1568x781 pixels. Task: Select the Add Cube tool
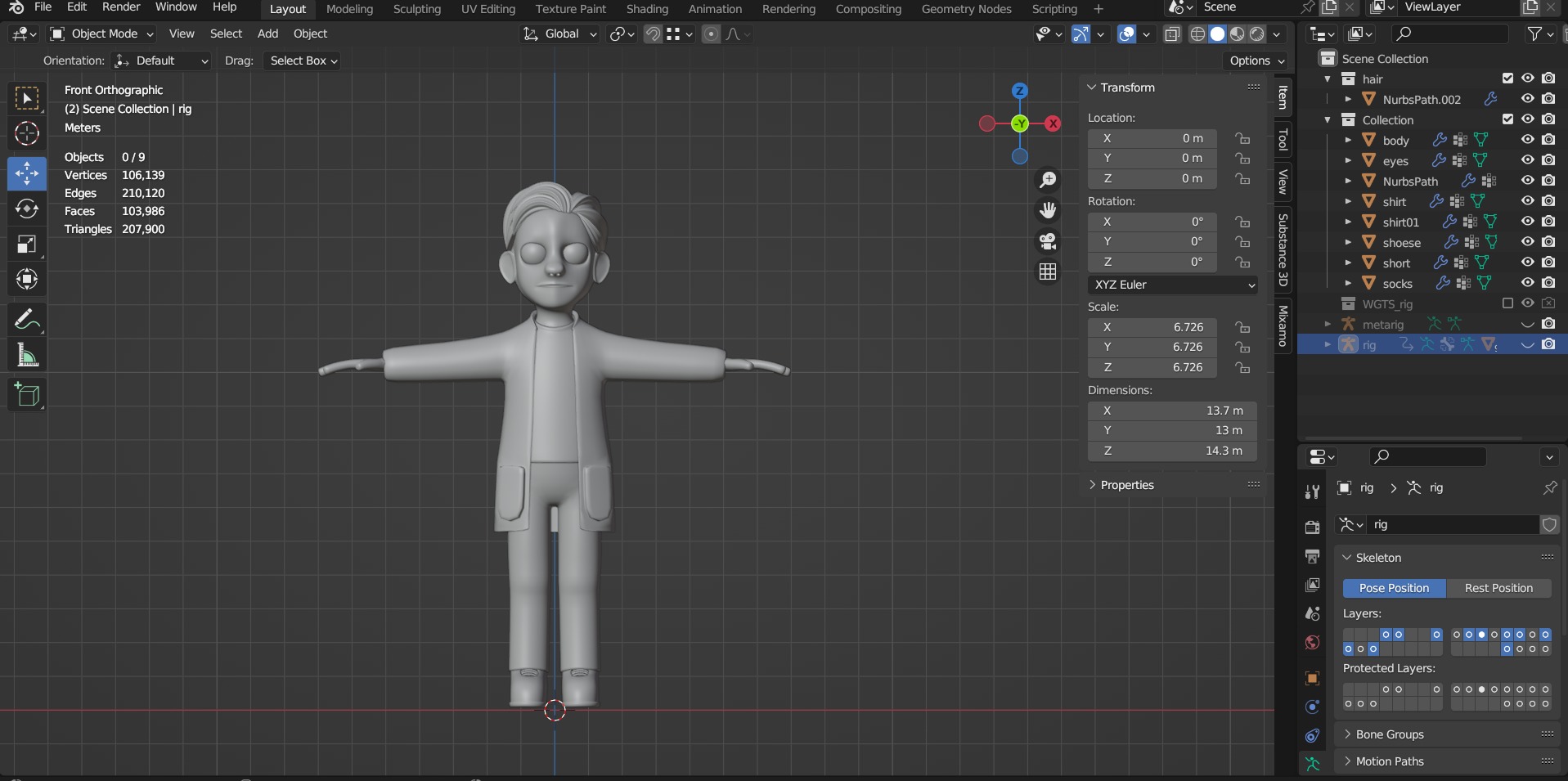pos(27,395)
